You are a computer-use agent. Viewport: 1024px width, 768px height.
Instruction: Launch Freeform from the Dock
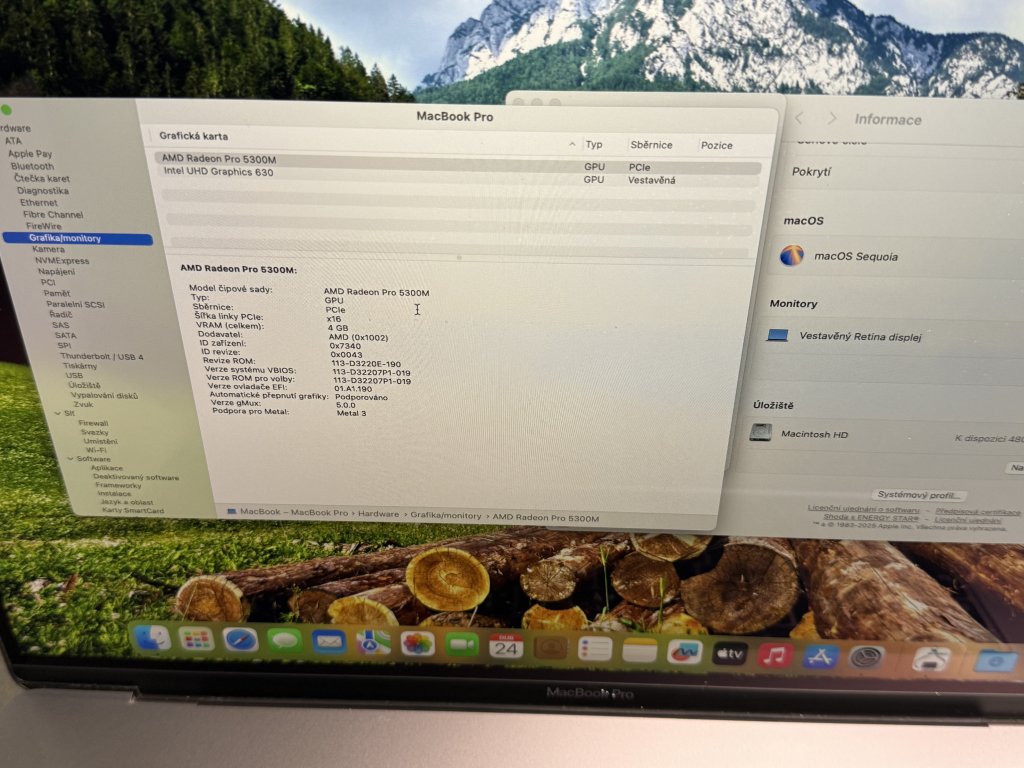point(684,652)
